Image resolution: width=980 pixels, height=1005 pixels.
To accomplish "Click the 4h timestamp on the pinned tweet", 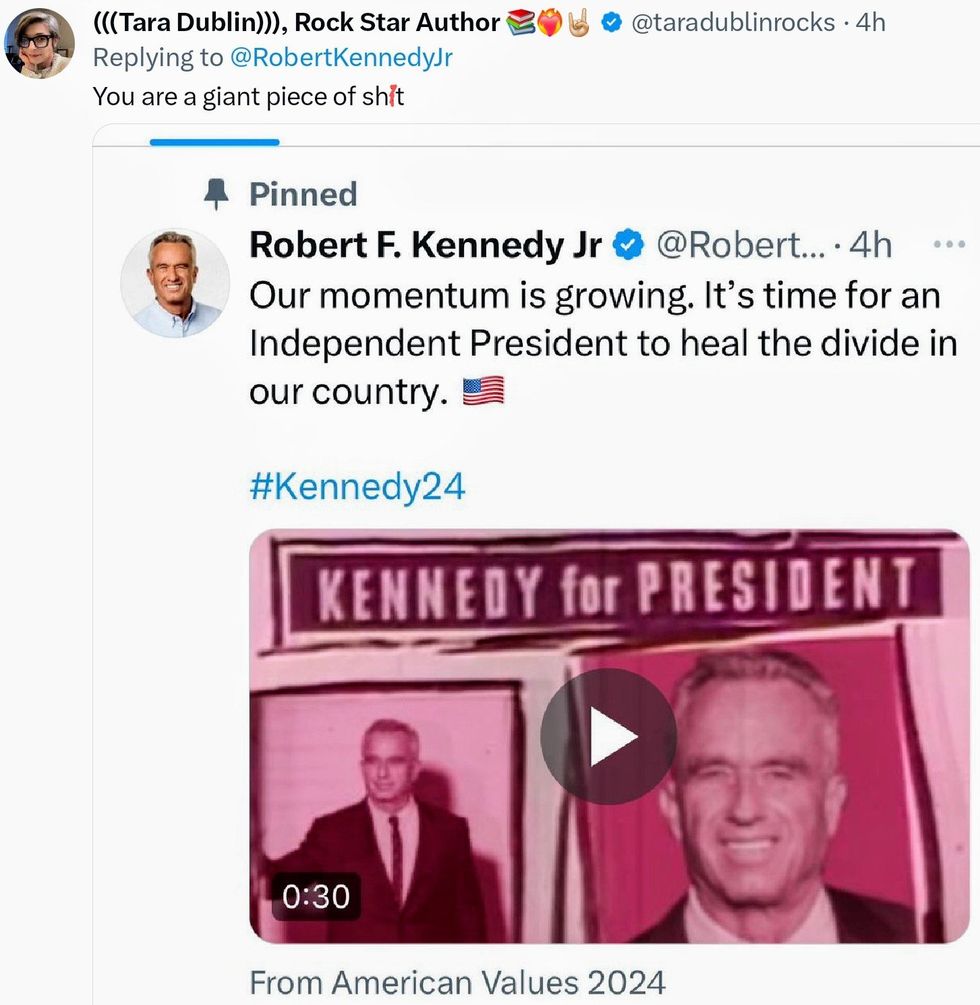I will [870, 245].
